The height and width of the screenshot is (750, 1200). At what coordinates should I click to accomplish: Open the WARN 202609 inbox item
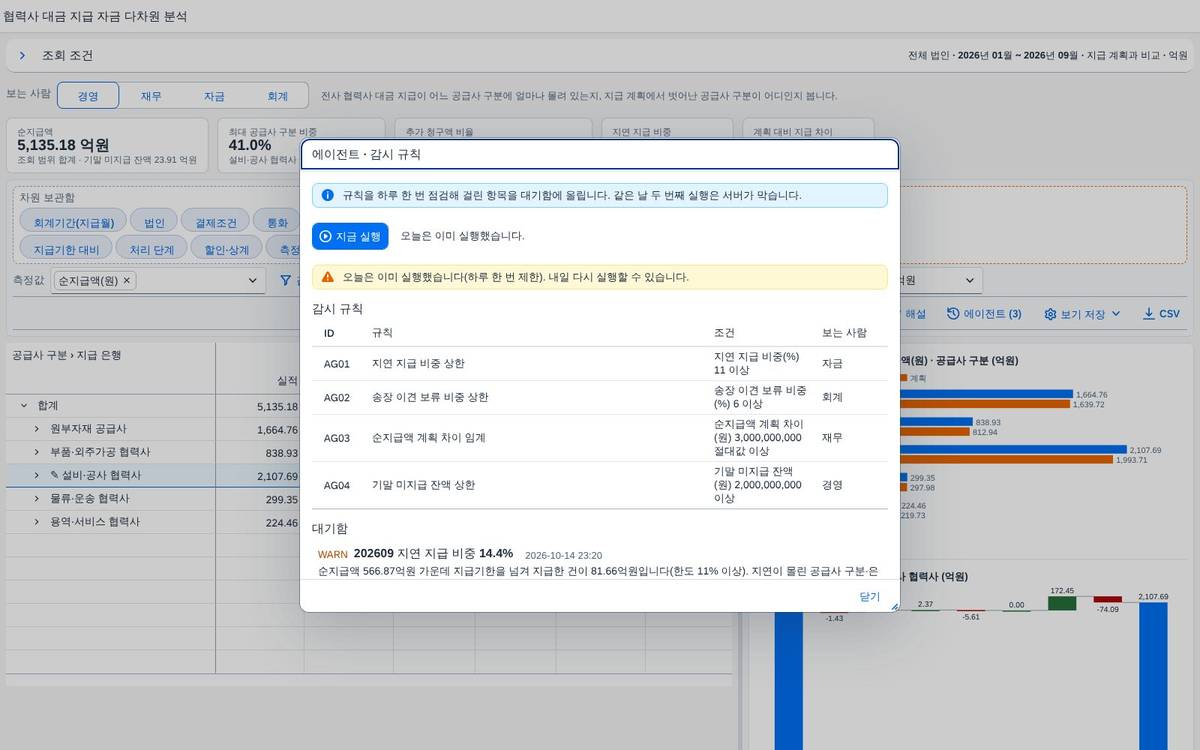click(x=600, y=563)
